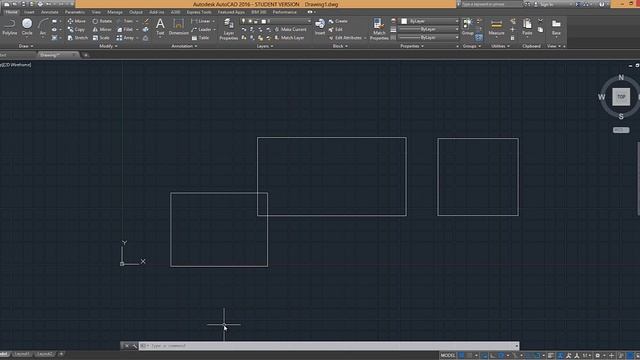Open the Output ribbon tab
The image size is (640, 360).
click(x=136, y=12)
